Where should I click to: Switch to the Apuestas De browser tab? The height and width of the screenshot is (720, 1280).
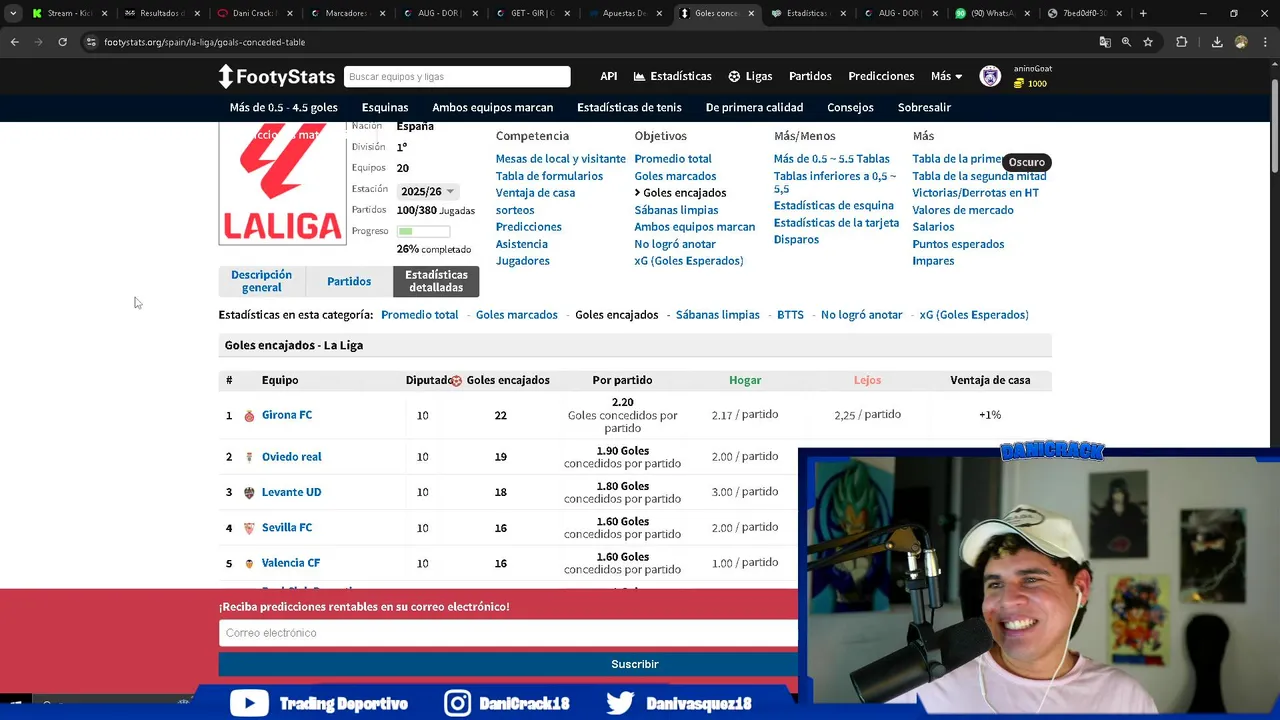coord(624,13)
